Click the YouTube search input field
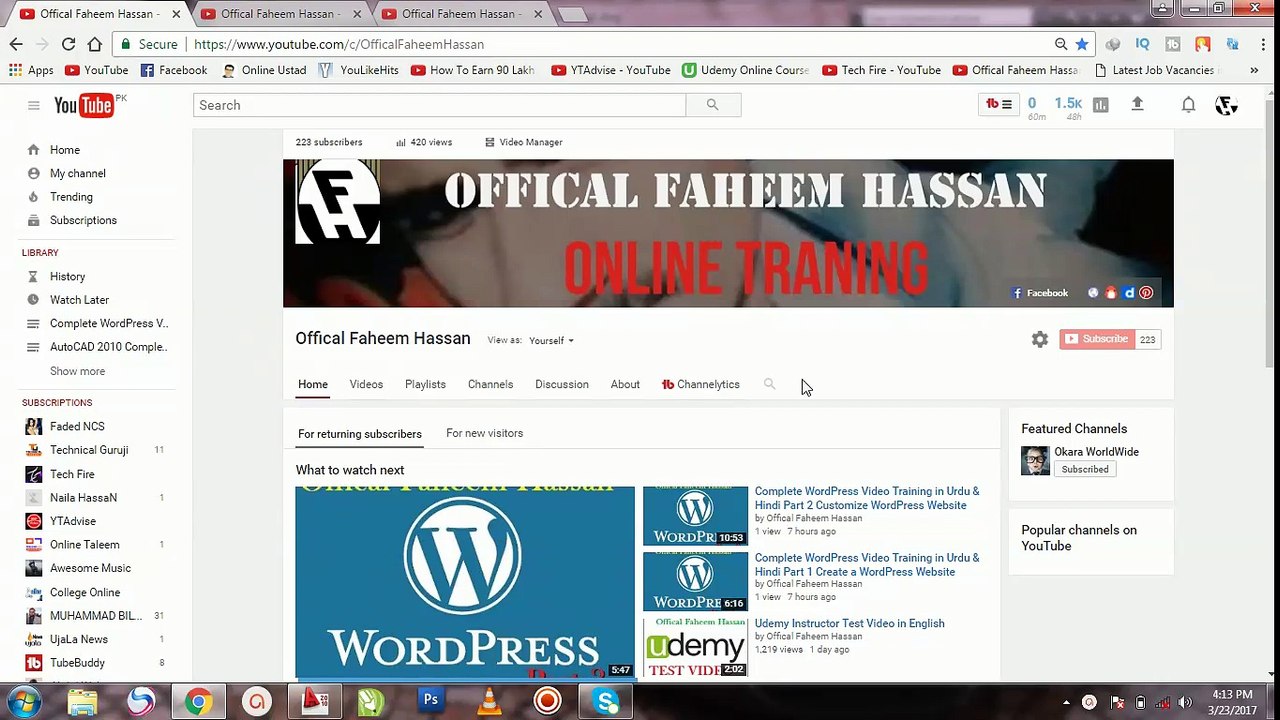 pyautogui.click(x=440, y=105)
